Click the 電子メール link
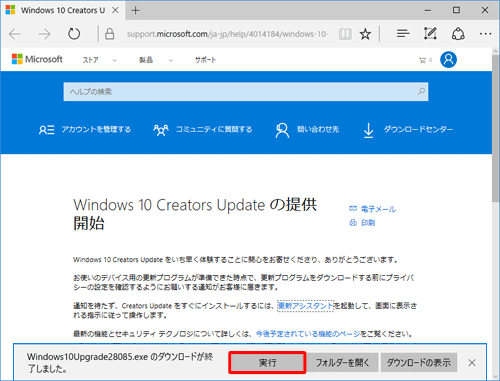 click(378, 209)
